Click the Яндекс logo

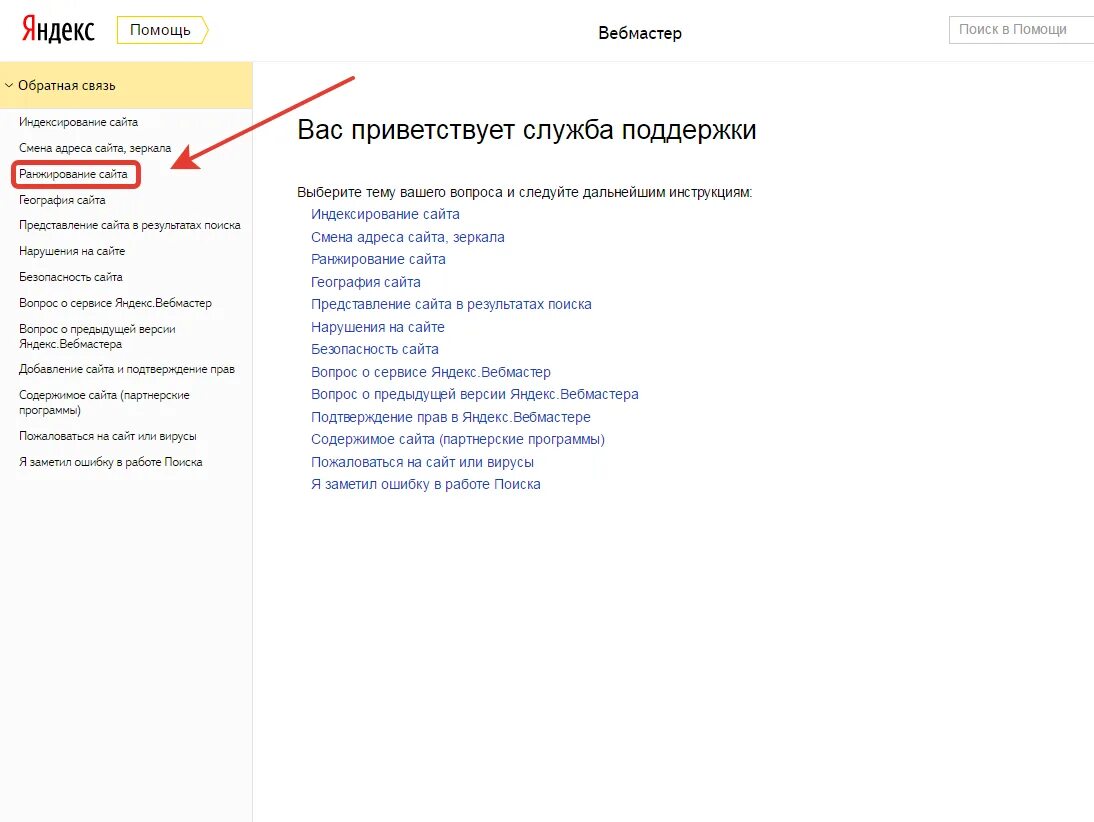(x=58, y=30)
